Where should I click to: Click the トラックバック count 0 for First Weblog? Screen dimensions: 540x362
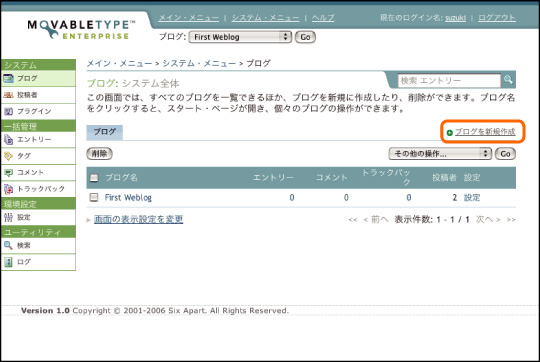click(x=408, y=198)
